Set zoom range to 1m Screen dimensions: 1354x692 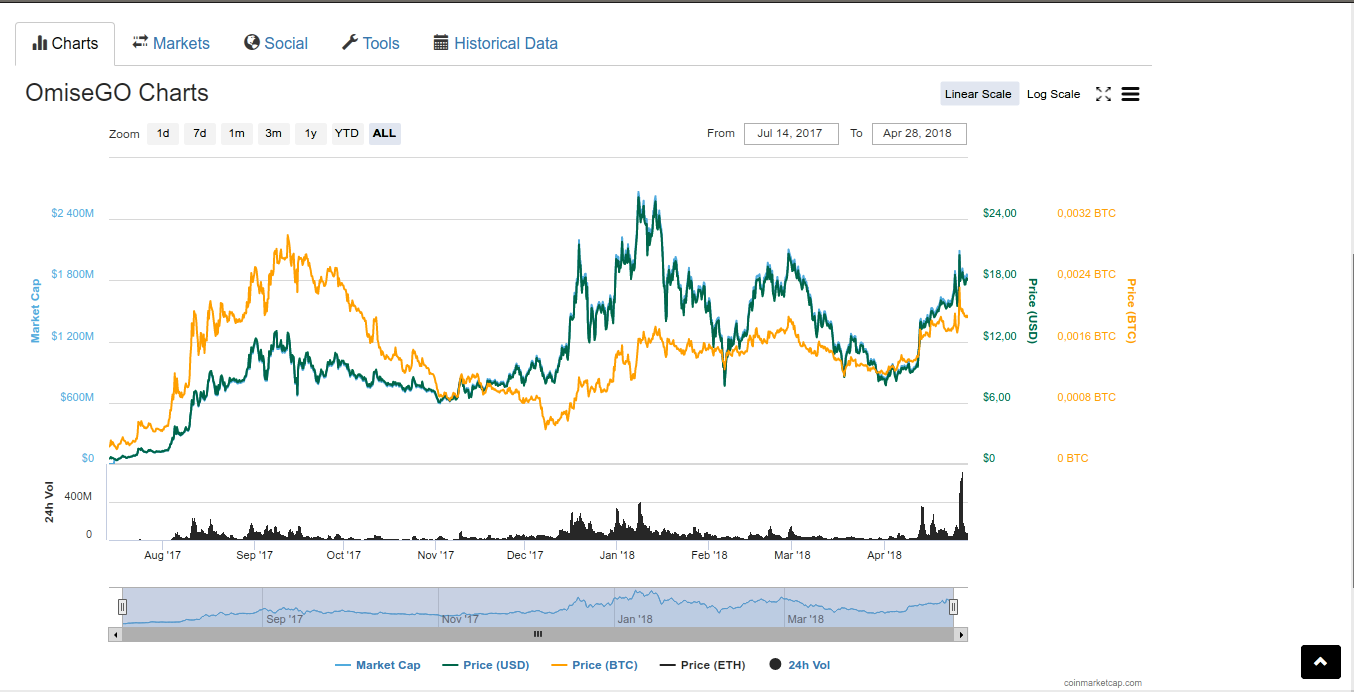[x=236, y=133]
